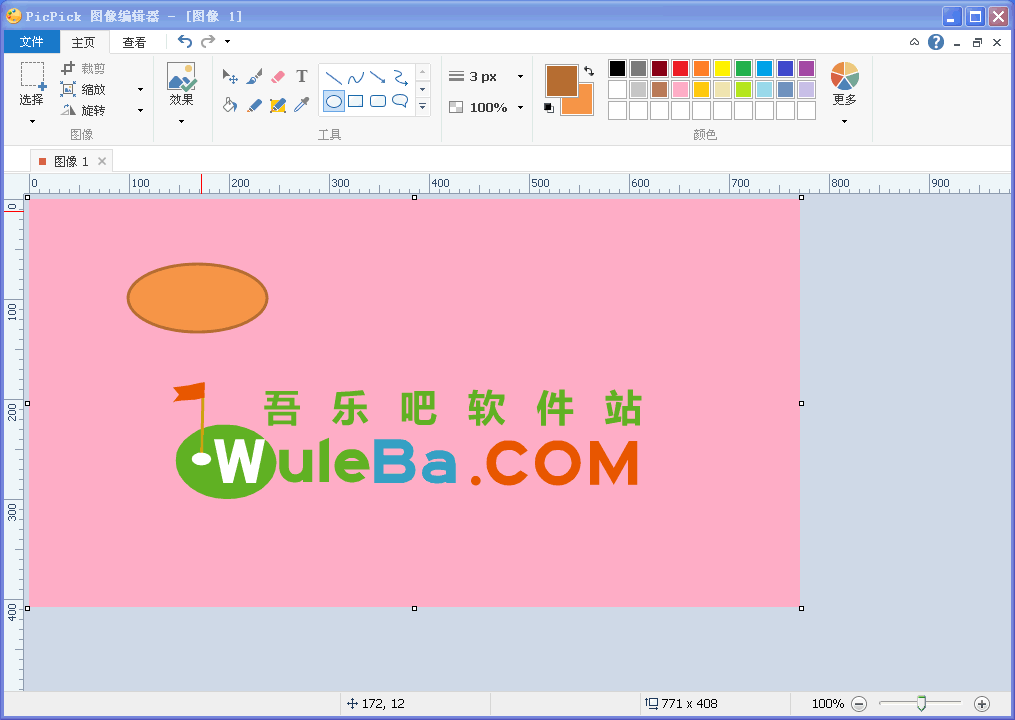Restore the inner document window

(x=977, y=42)
